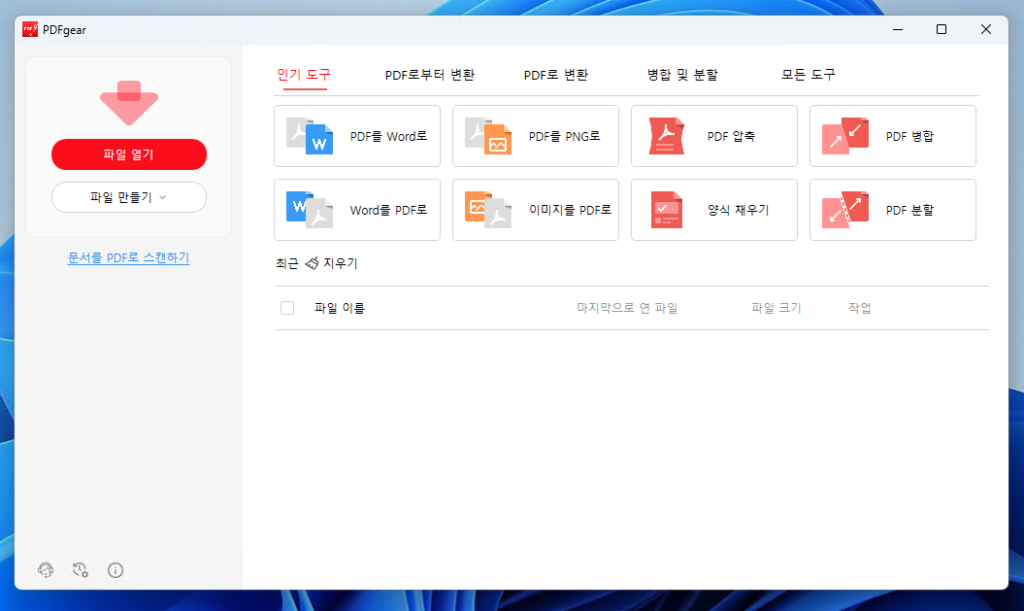This screenshot has width=1024, height=611.
Task: Click the 마지막으로 연 파일 column header
Action: [x=627, y=308]
